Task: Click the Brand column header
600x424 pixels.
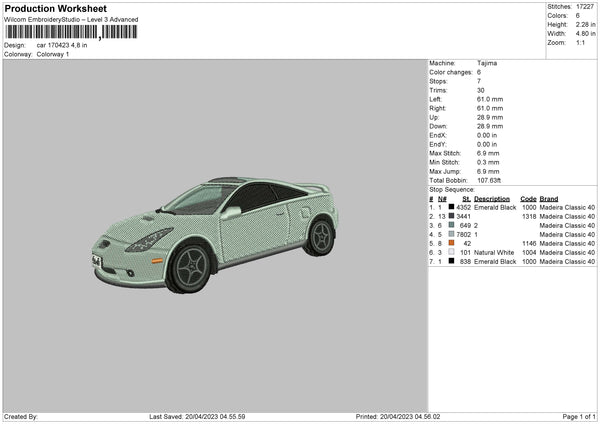Action: coord(549,198)
